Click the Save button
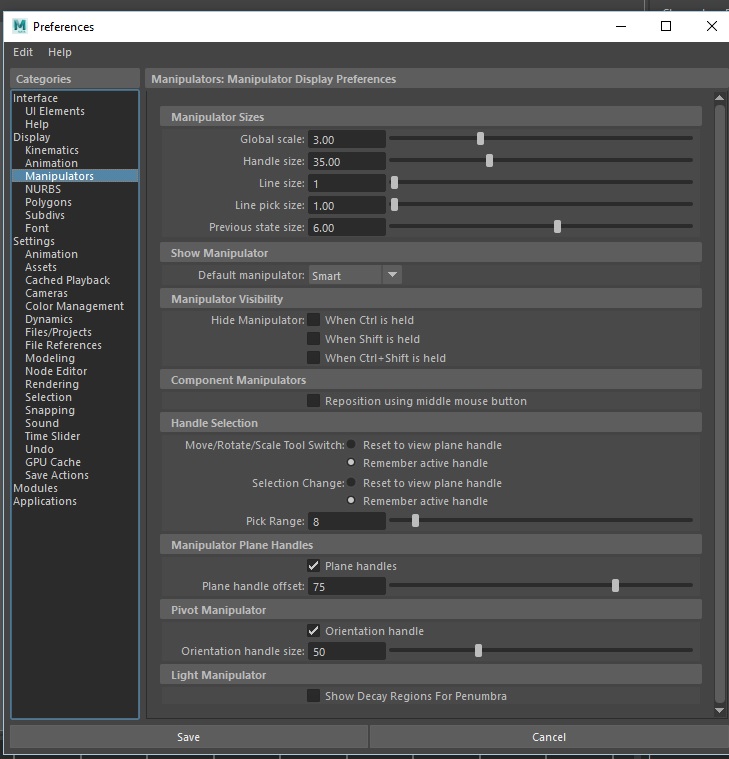This screenshot has height=759, width=729. coord(188,737)
